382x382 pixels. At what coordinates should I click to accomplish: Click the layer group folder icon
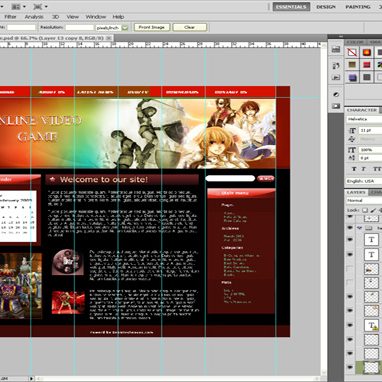[368, 228]
